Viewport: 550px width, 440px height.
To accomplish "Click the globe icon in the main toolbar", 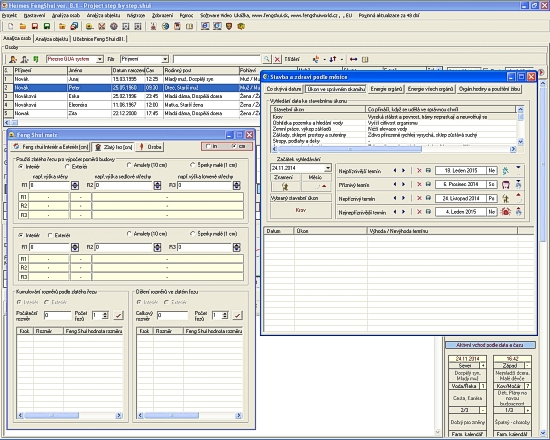I will coord(165,26).
